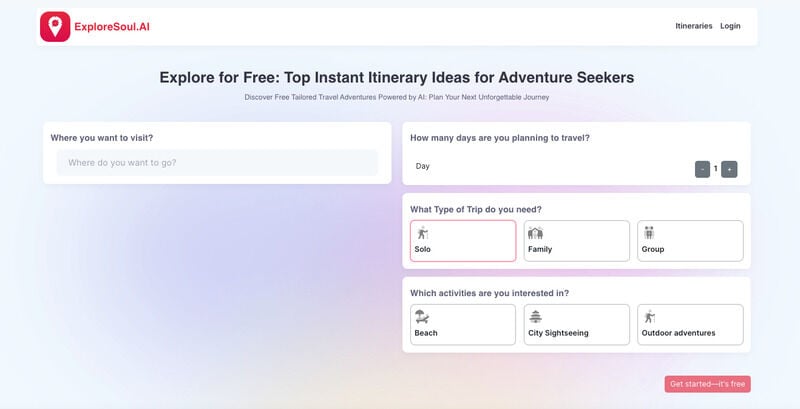Click the City Sightseeing pagoda icon
This screenshot has height=409, width=800.
[x=535, y=317]
